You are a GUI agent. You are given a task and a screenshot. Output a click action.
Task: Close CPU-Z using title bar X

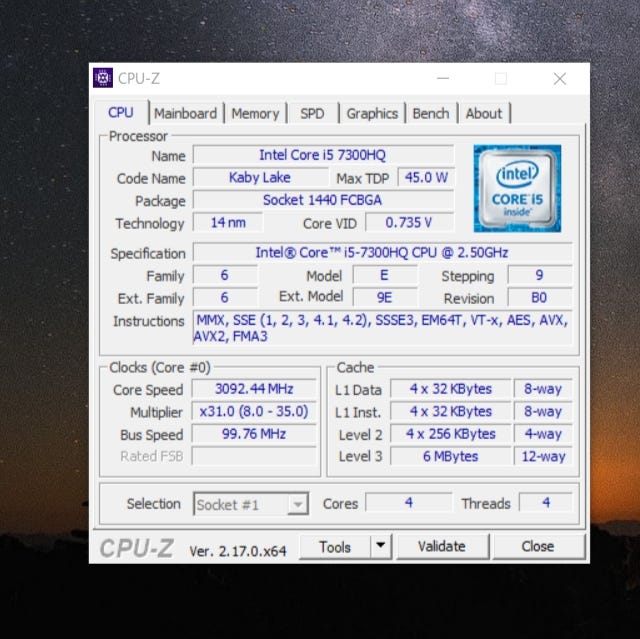559,78
